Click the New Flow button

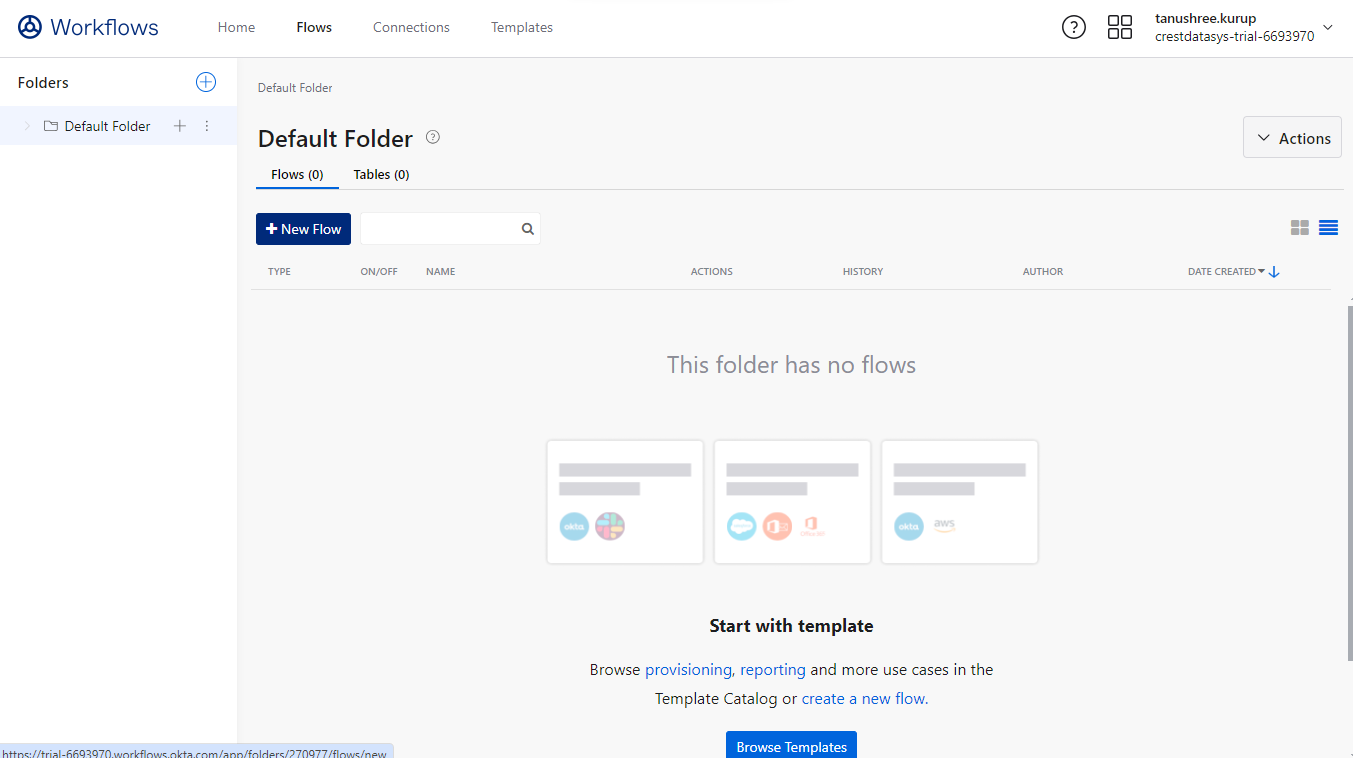coord(303,229)
